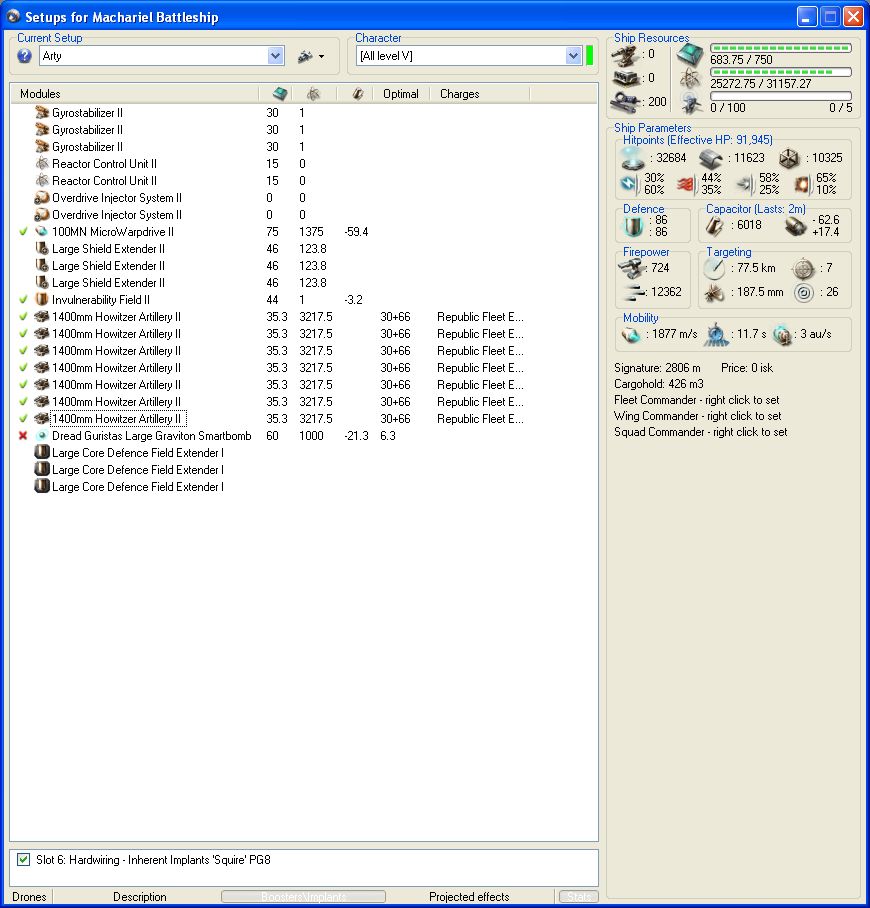This screenshot has height=908, width=870.
Task: Click the structure hitpoints icon showing 10325
Action: (789, 158)
